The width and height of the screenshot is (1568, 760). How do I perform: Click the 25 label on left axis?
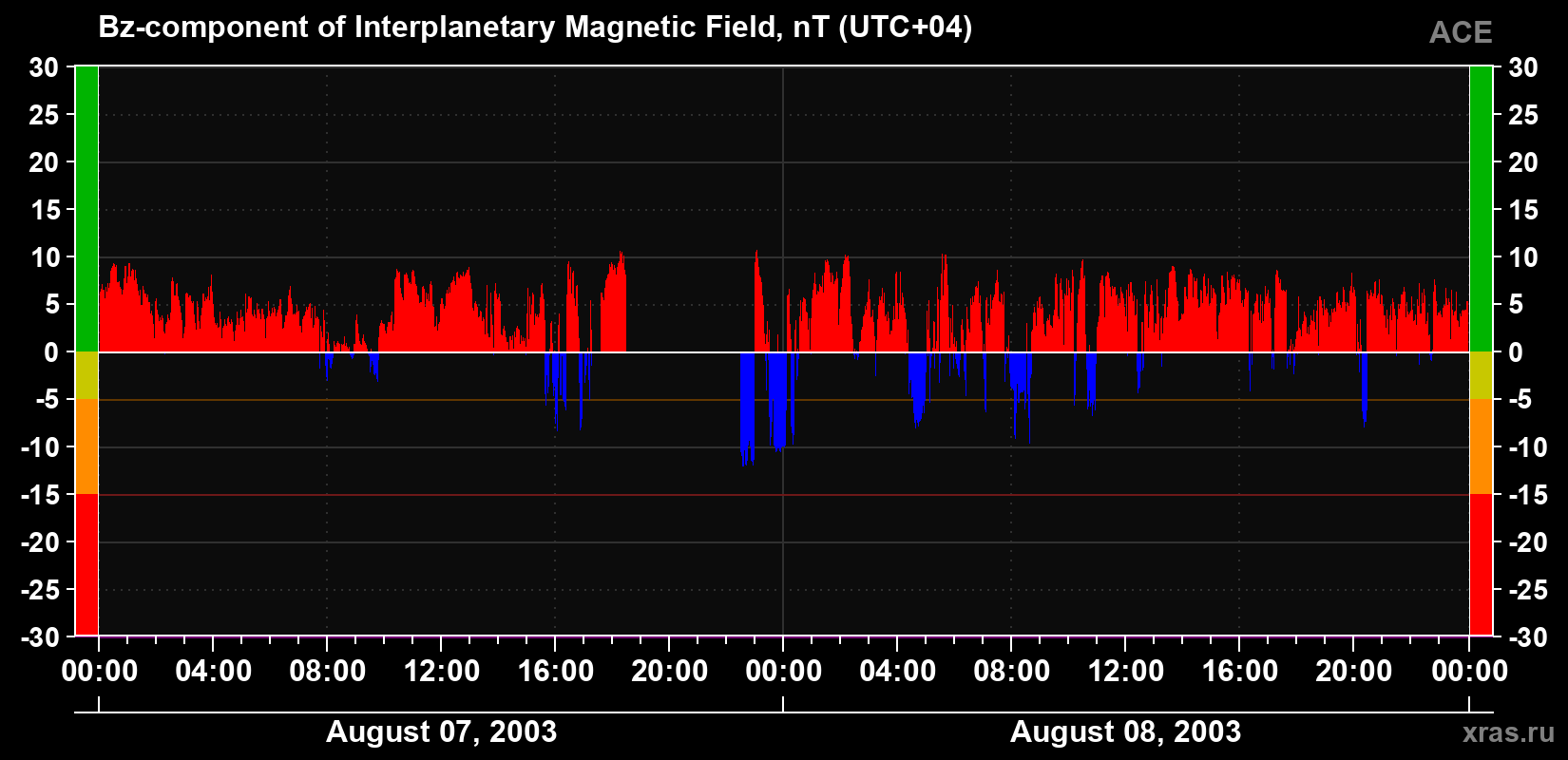click(44, 115)
